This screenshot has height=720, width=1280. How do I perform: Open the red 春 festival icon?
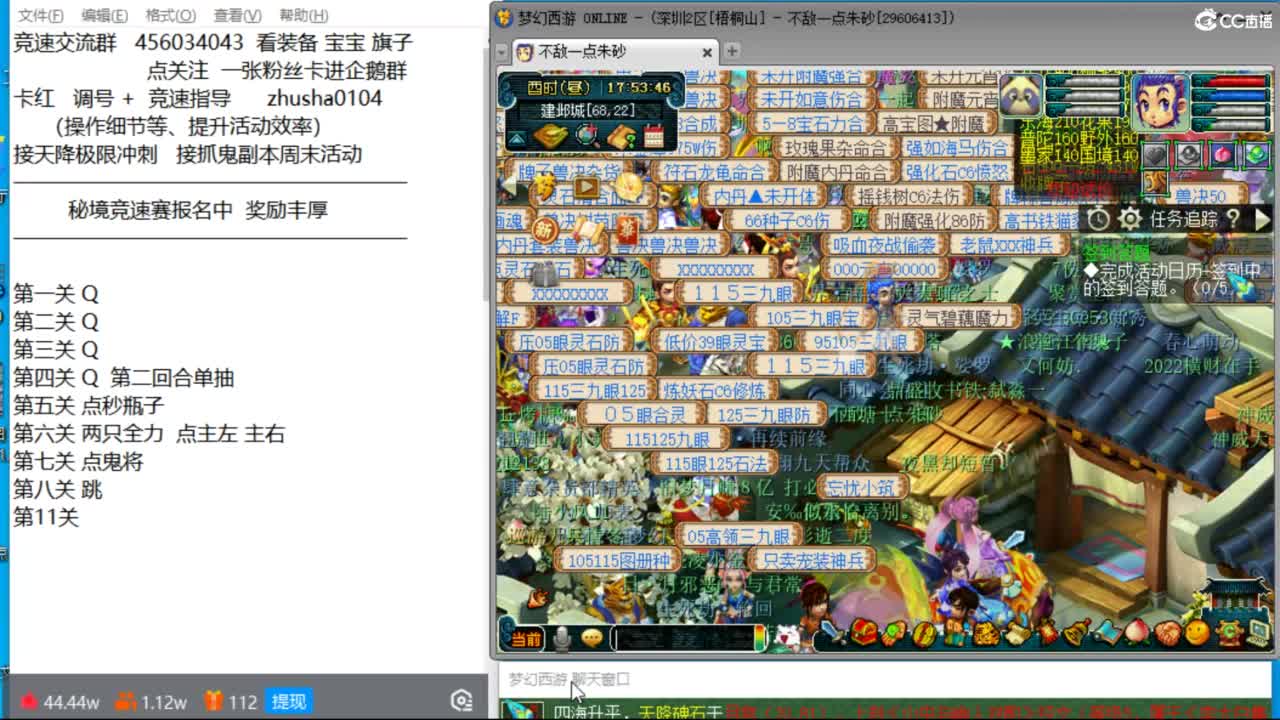(x=627, y=232)
